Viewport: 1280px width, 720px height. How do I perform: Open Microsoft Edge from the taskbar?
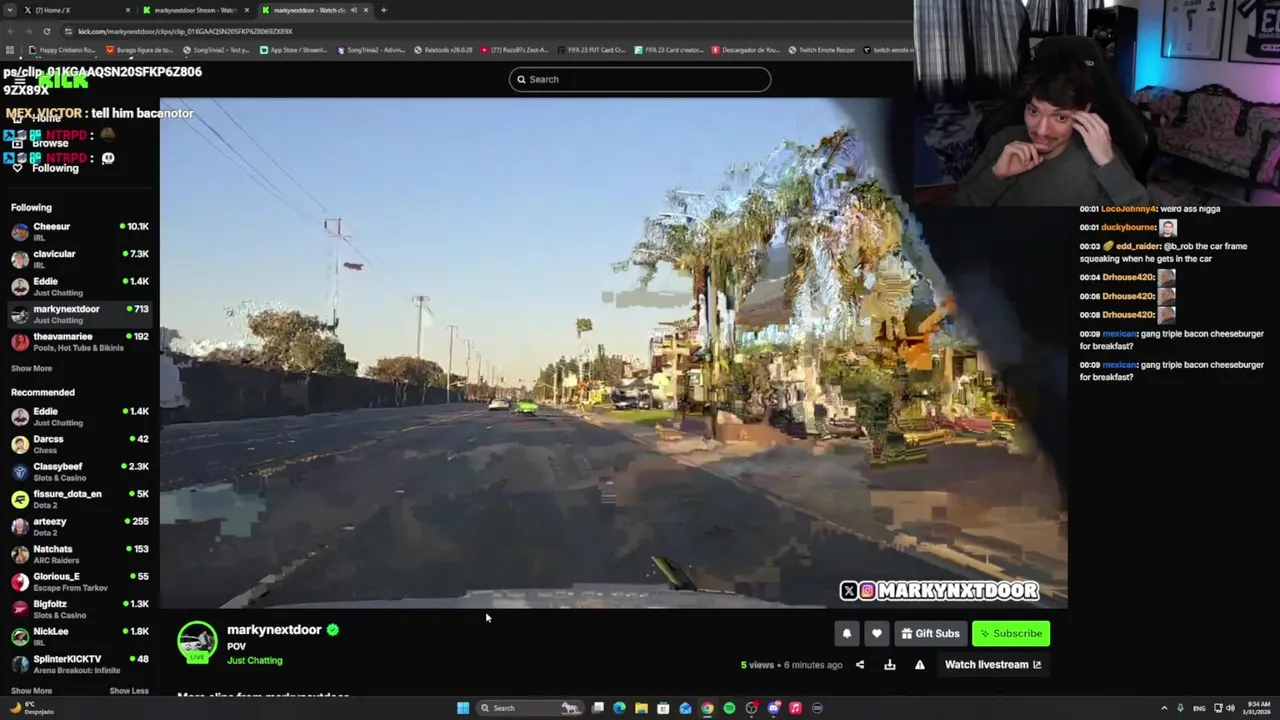pyautogui.click(x=619, y=708)
